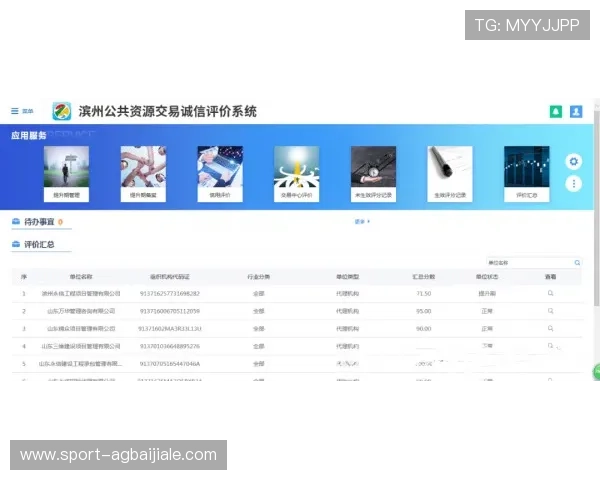Click the 单位类型 column header

(x=347, y=277)
